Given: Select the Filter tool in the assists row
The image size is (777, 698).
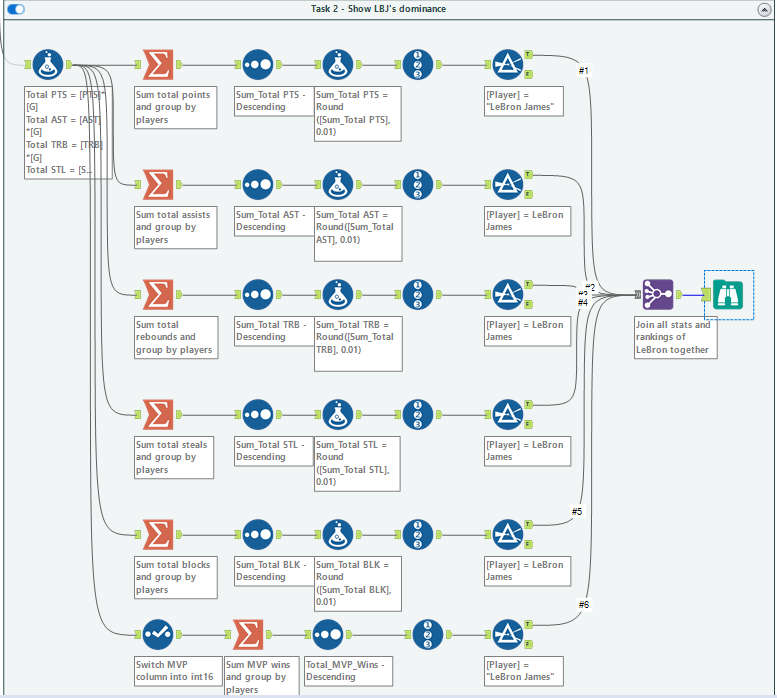Looking at the screenshot, I should point(507,184).
